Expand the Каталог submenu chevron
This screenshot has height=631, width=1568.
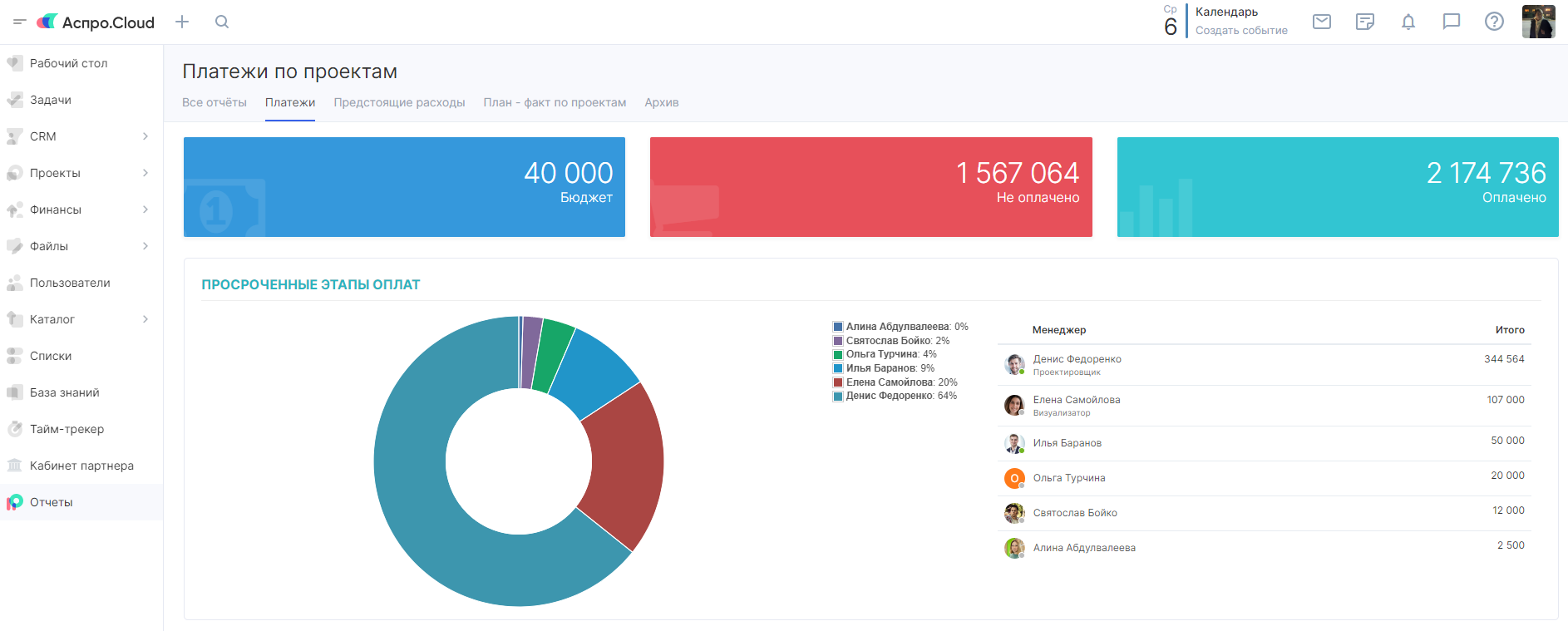[145, 319]
